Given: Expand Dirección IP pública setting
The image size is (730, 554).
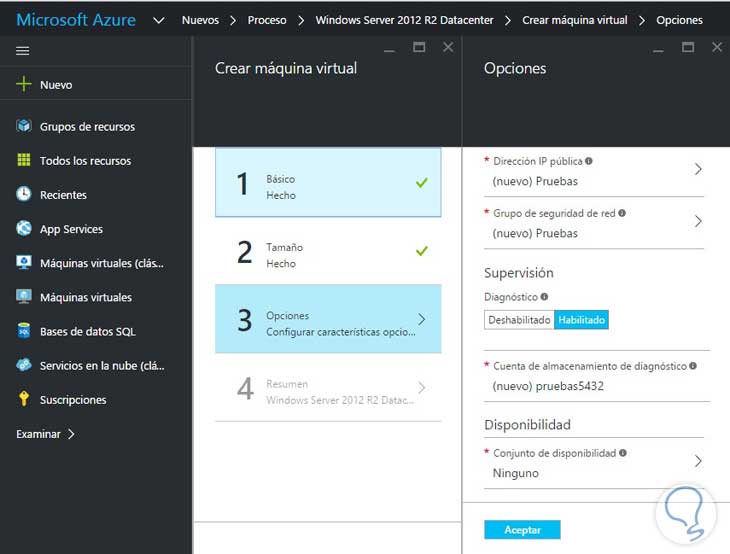Looking at the screenshot, I should (x=698, y=169).
